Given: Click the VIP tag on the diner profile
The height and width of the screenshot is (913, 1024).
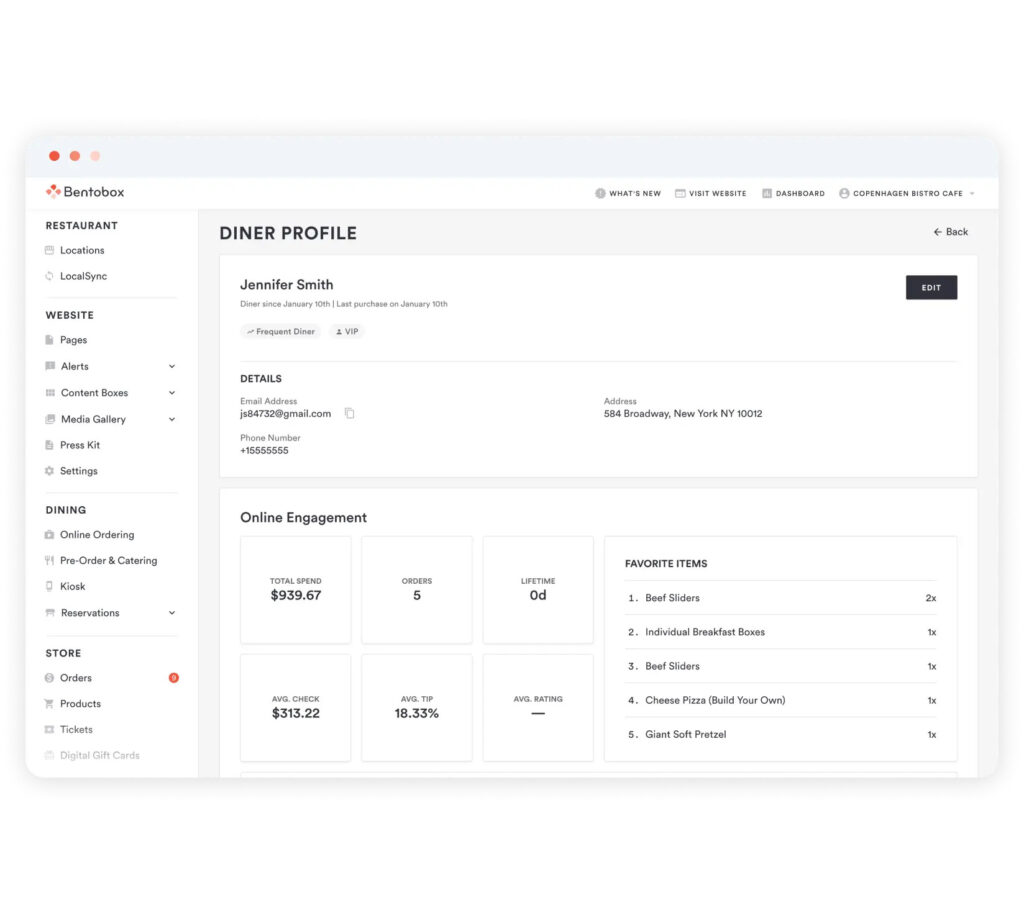Looking at the screenshot, I should (x=346, y=330).
